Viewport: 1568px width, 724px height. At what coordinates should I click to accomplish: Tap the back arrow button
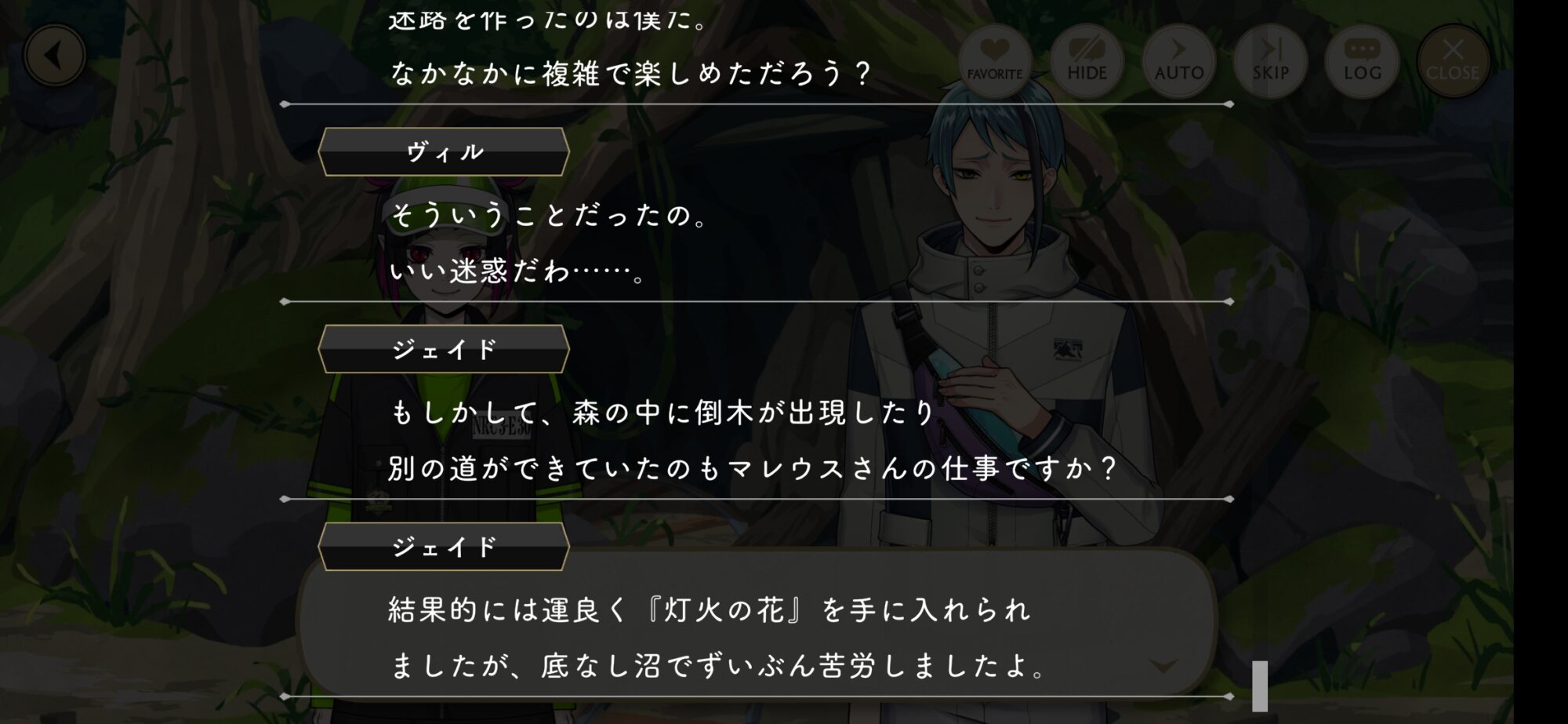(54, 56)
